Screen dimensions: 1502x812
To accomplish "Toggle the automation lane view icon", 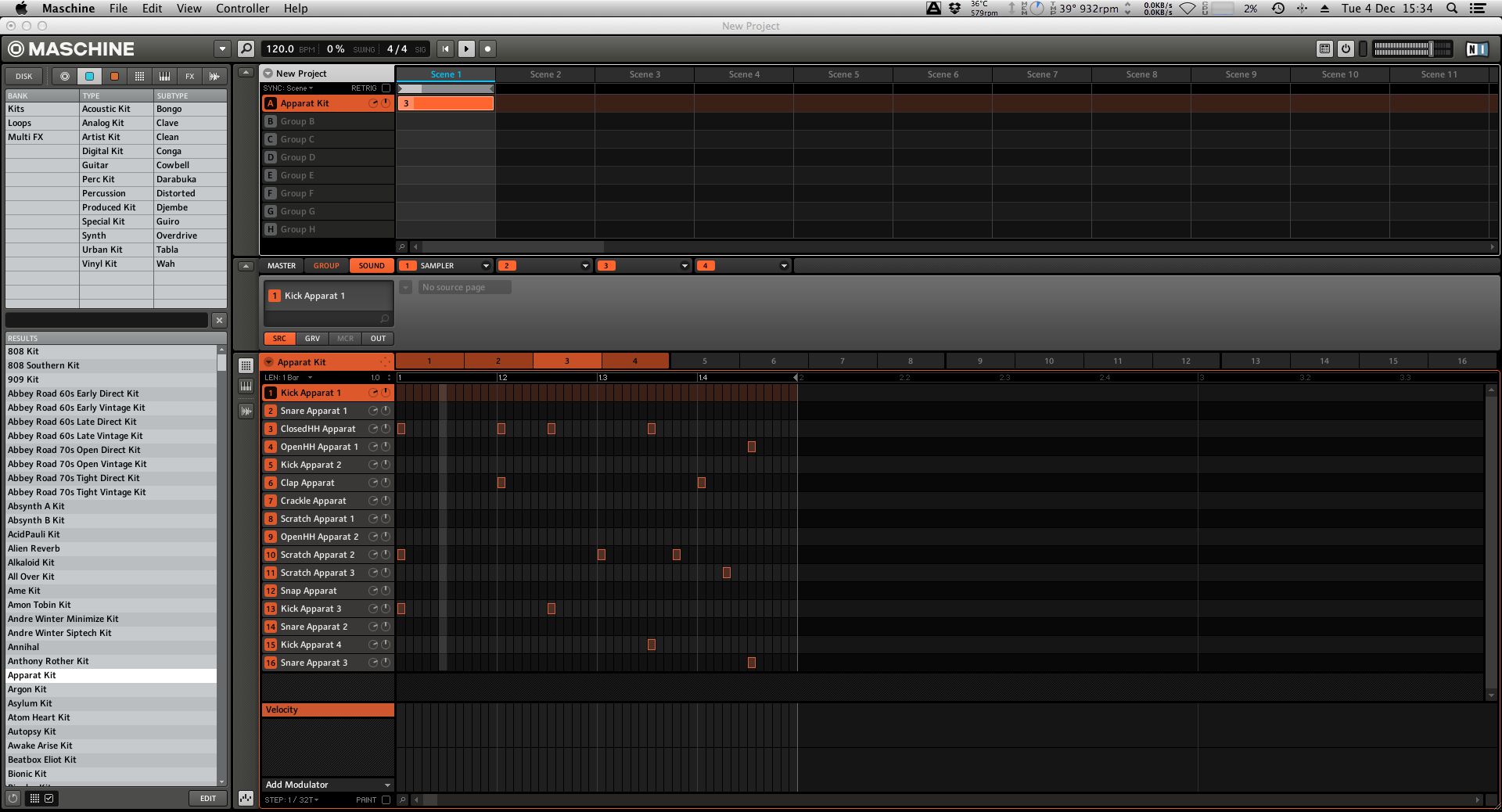I will coord(246,798).
